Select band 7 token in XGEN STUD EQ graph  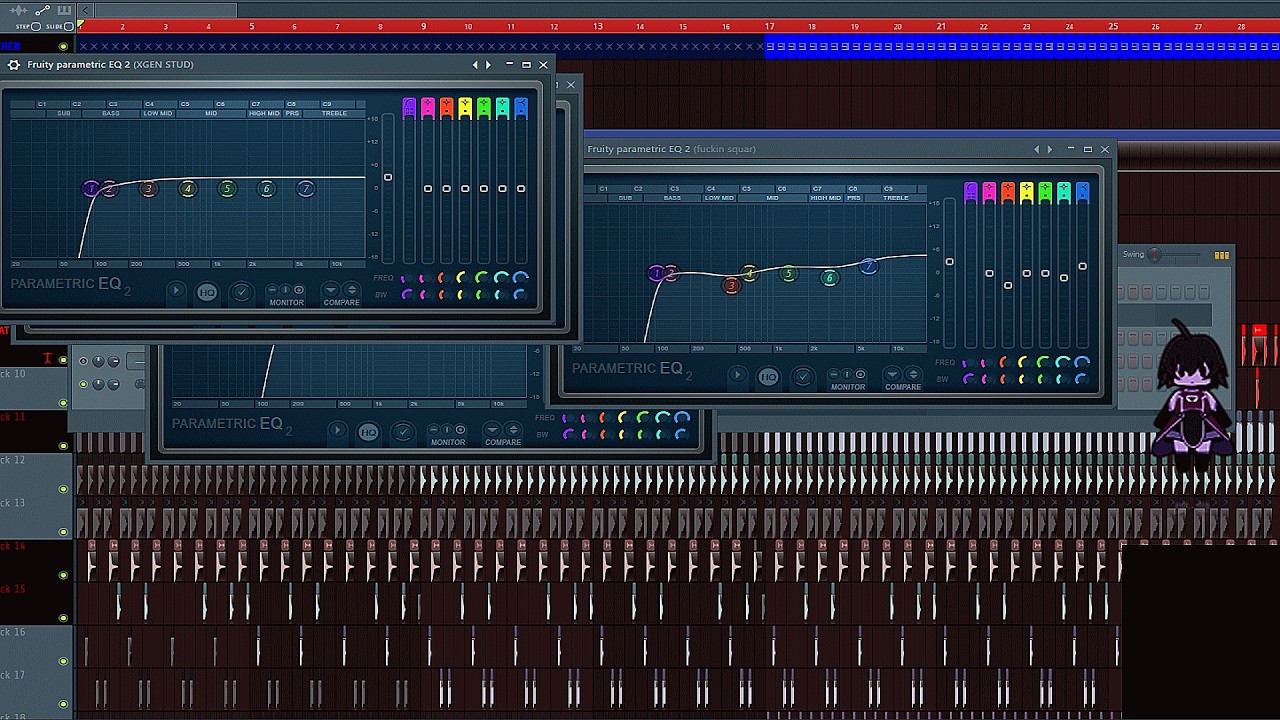point(306,189)
